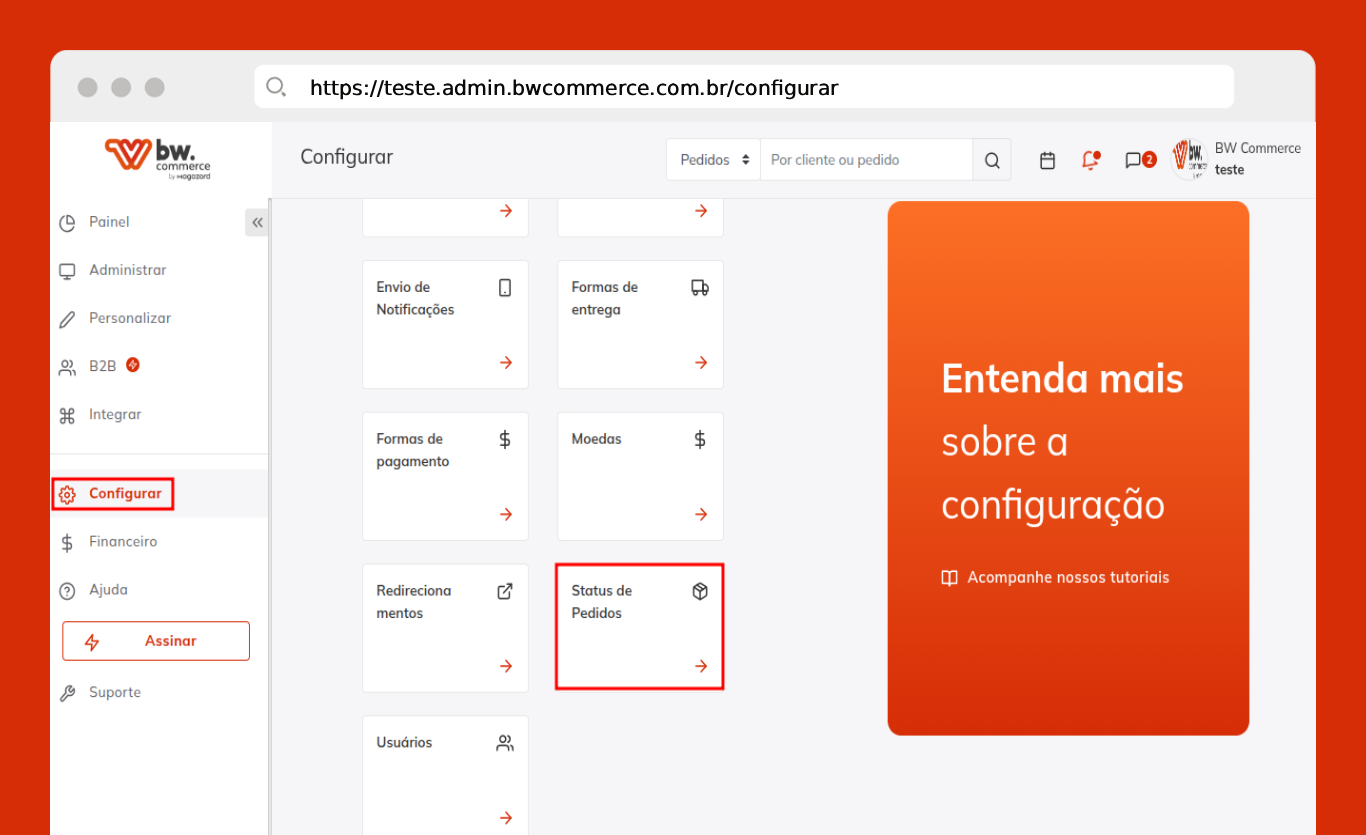The image size is (1366, 835).
Task: Click the search magnifier button
Action: [991, 160]
